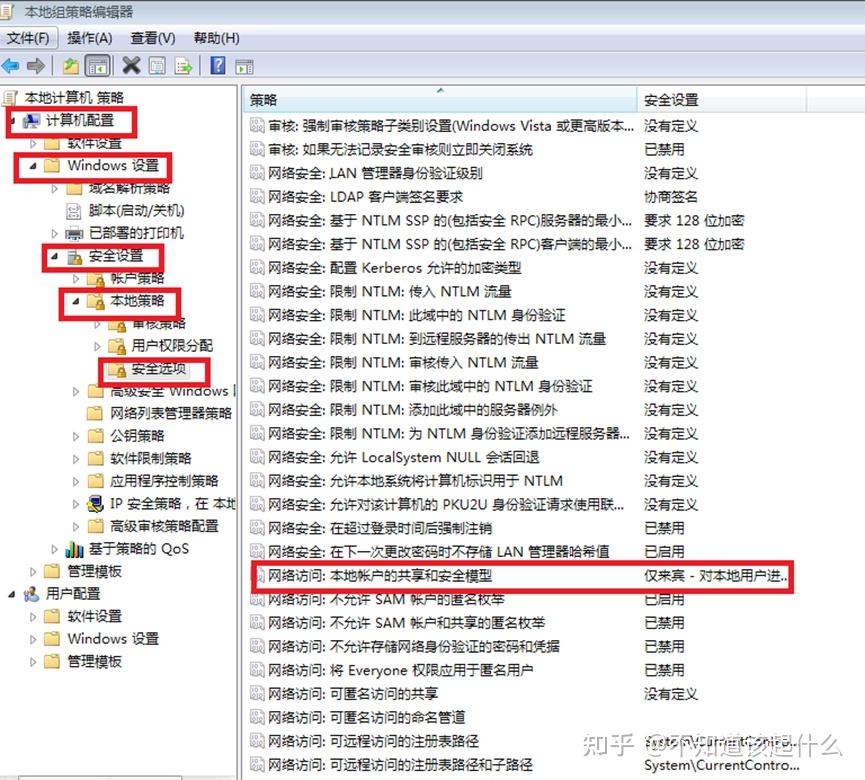Screen dimensions: 865x780
Task: Select 管理模板 under 计算机配置
Action: pos(94,571)
